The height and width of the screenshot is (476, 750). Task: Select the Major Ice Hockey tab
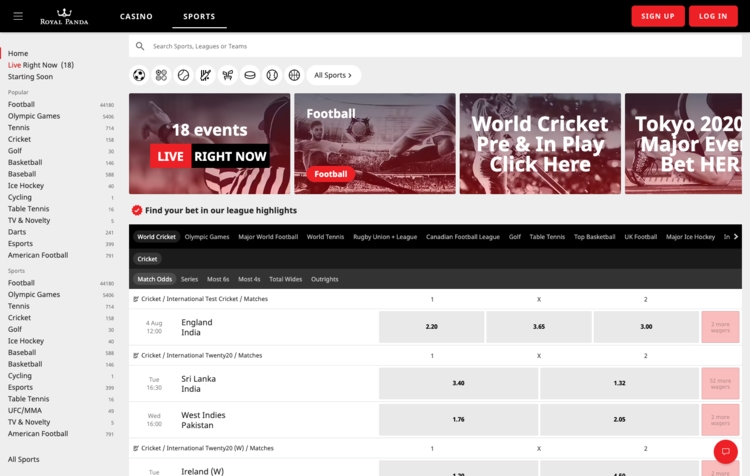point(690,237)
